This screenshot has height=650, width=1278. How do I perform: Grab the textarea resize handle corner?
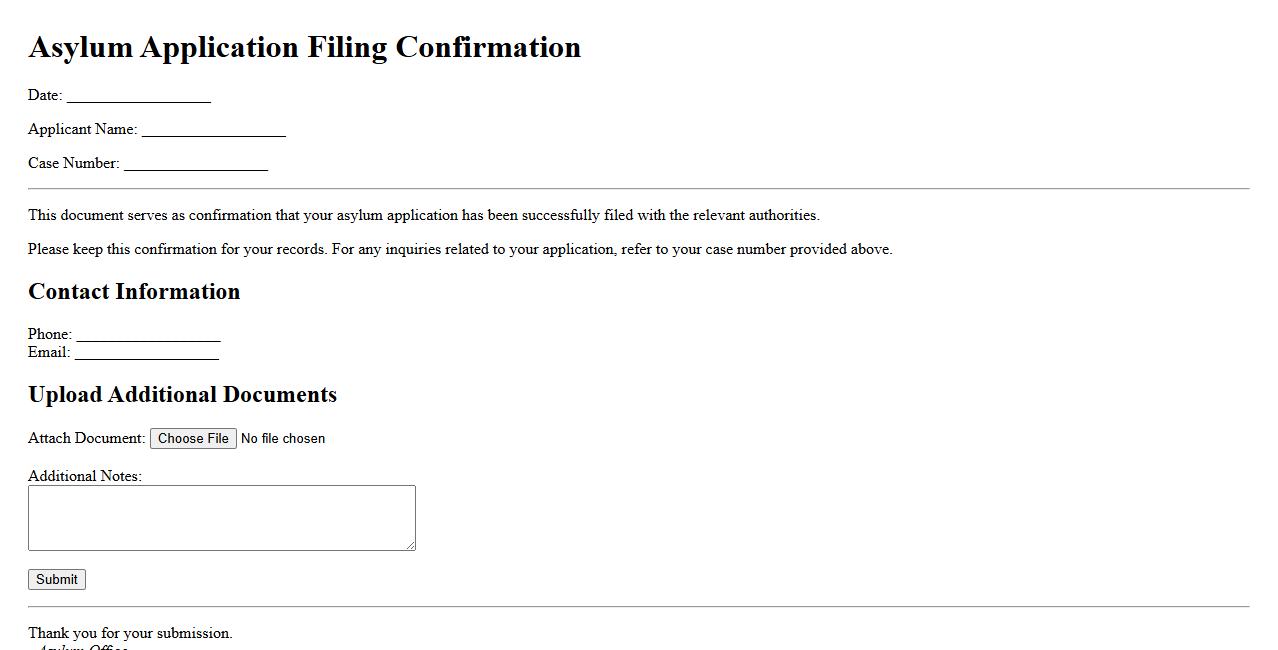coord(410,545)
